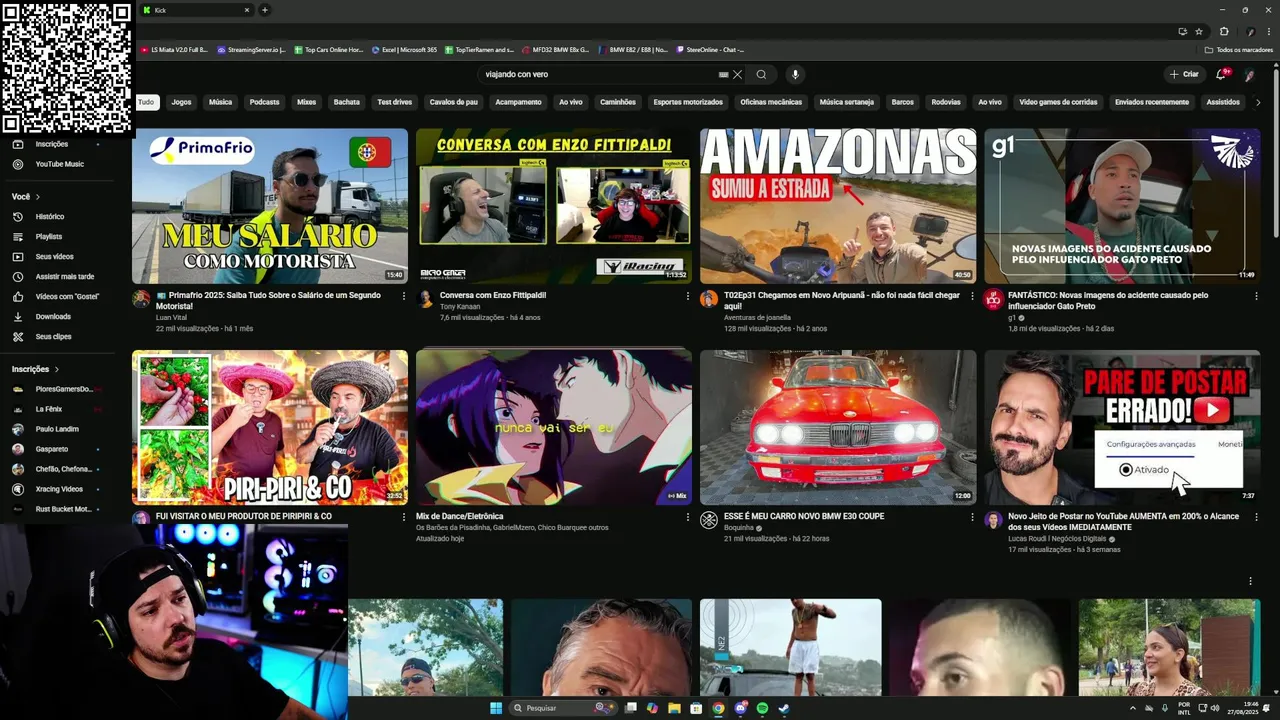Open the notifications bell

click(1220, 74)
